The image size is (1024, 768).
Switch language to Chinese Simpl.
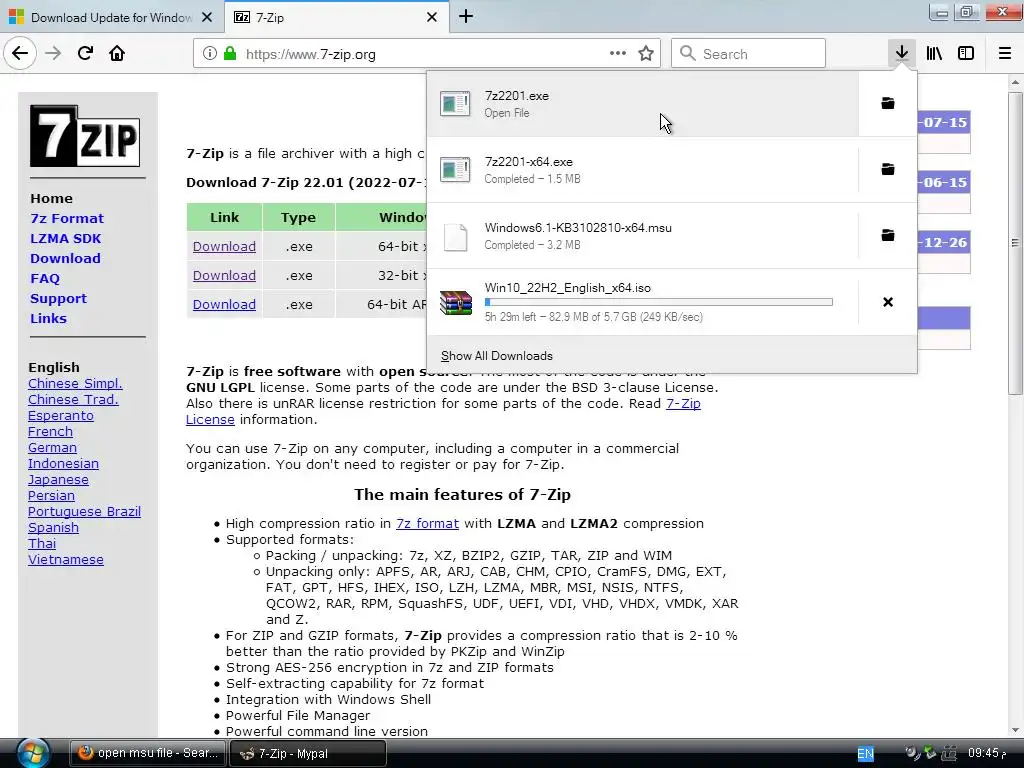click(x=75, y=383)
